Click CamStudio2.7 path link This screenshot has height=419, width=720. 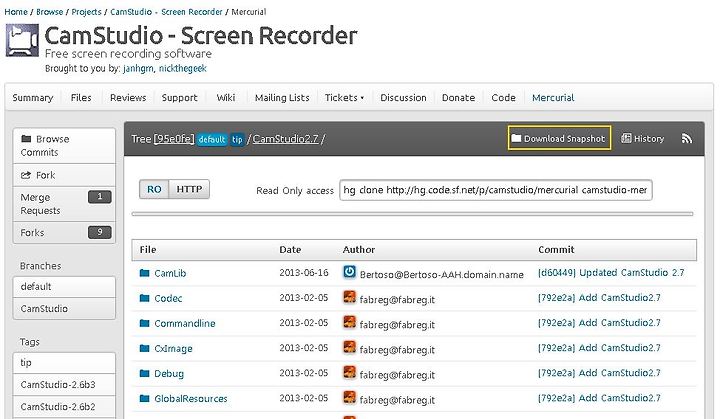point(285,139)
